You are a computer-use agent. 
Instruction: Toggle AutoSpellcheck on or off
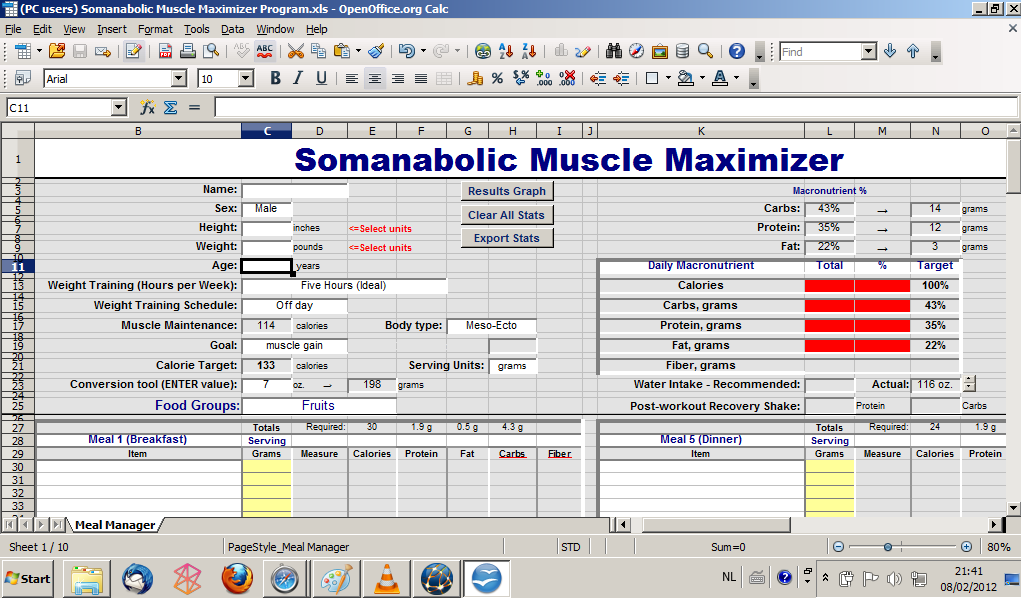[265, 51]
